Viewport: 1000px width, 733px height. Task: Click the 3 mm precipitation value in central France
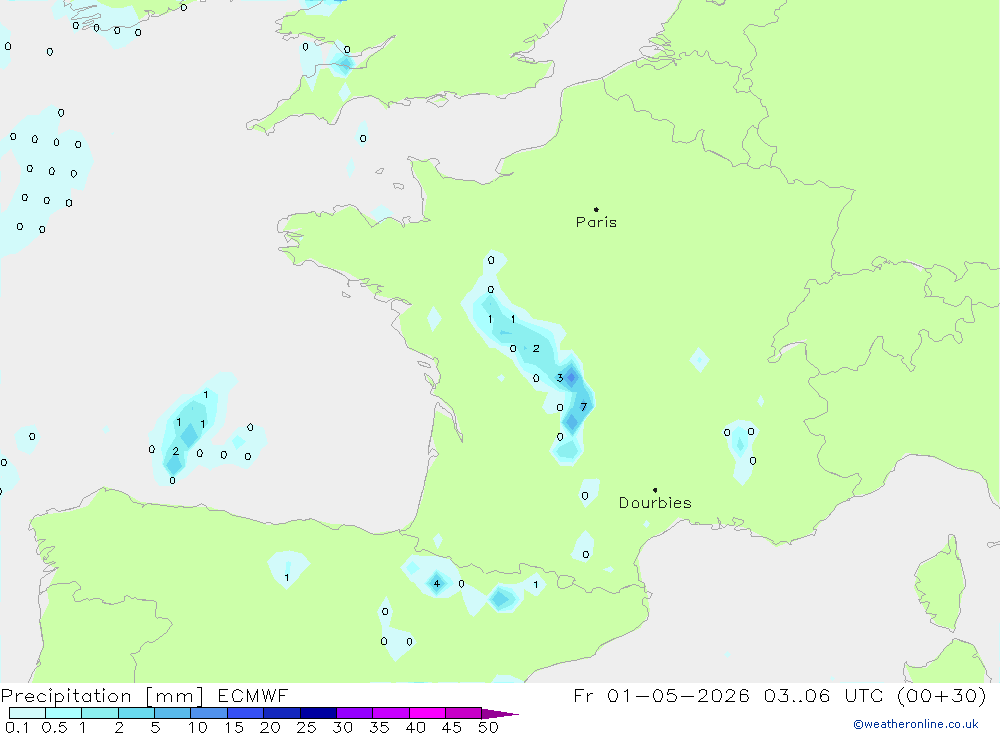[x=560, y=378]
